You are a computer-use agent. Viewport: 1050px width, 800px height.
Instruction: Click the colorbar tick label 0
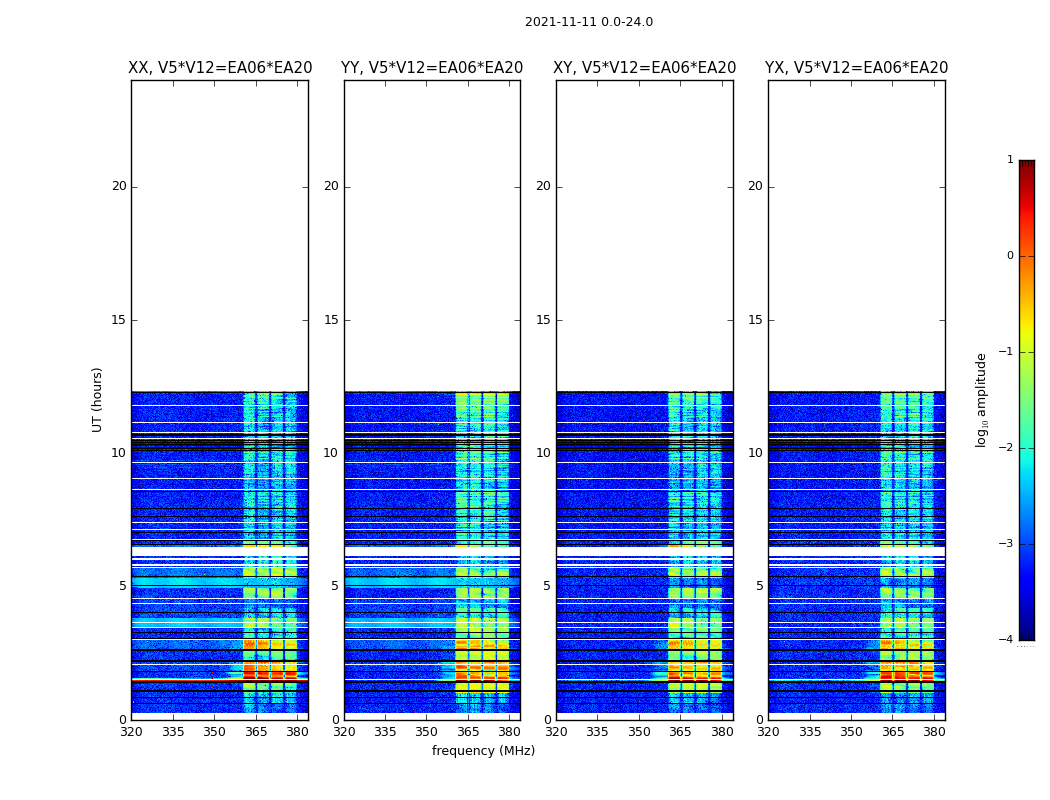pos(1010,256)
